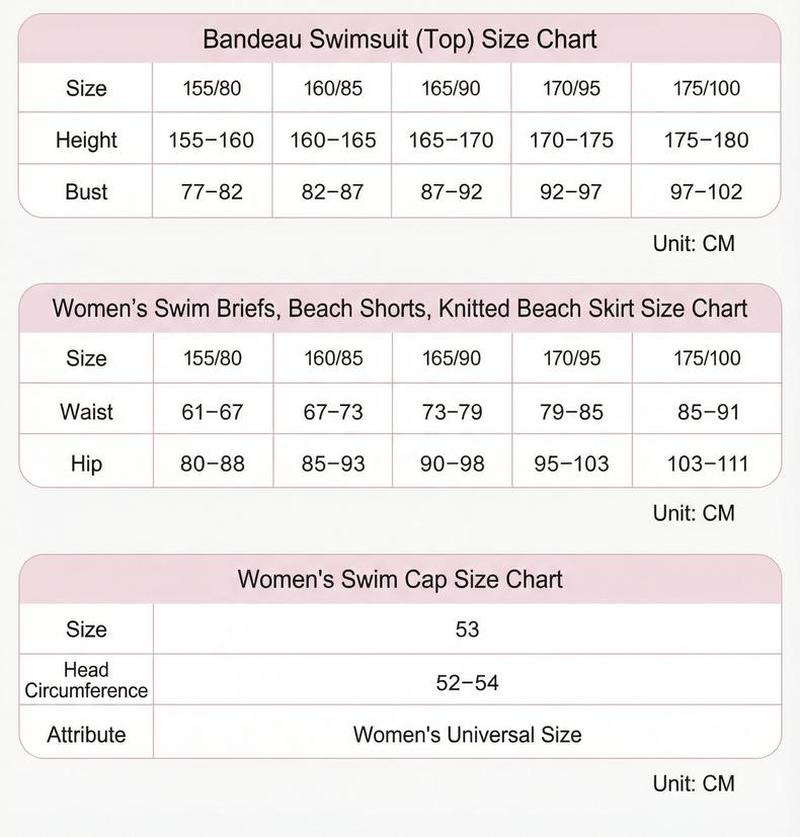The height and width of the screenshot is (837, 800).
Task: Click the hip range 95–103 cell
Action: [572, 464]
